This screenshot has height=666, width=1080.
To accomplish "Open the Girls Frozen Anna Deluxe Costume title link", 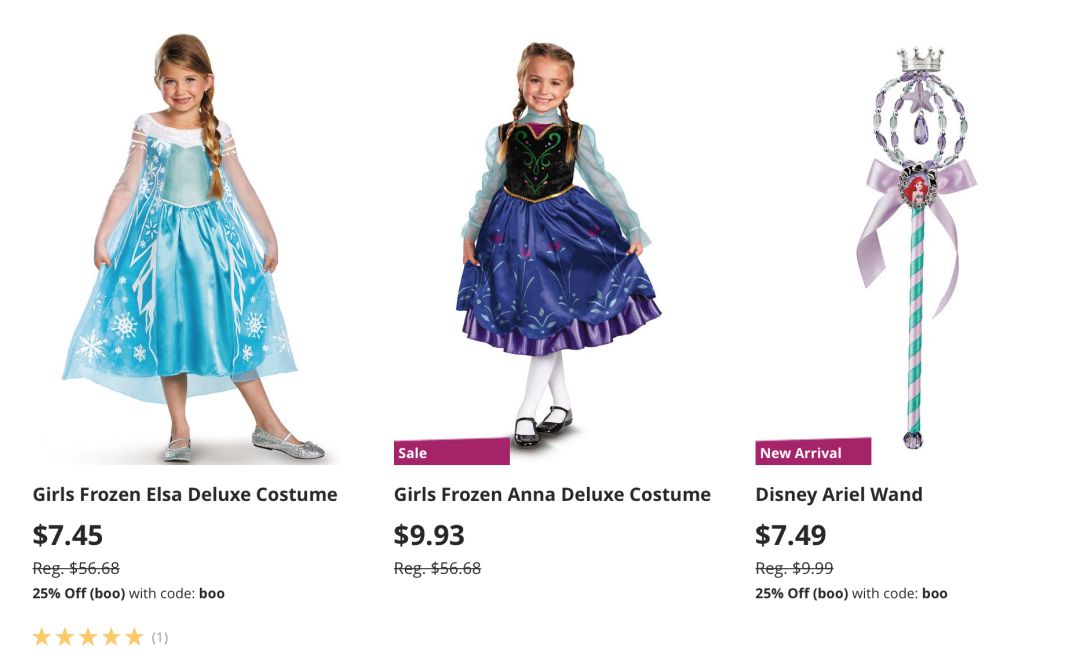I will click(x=552, y=494).
